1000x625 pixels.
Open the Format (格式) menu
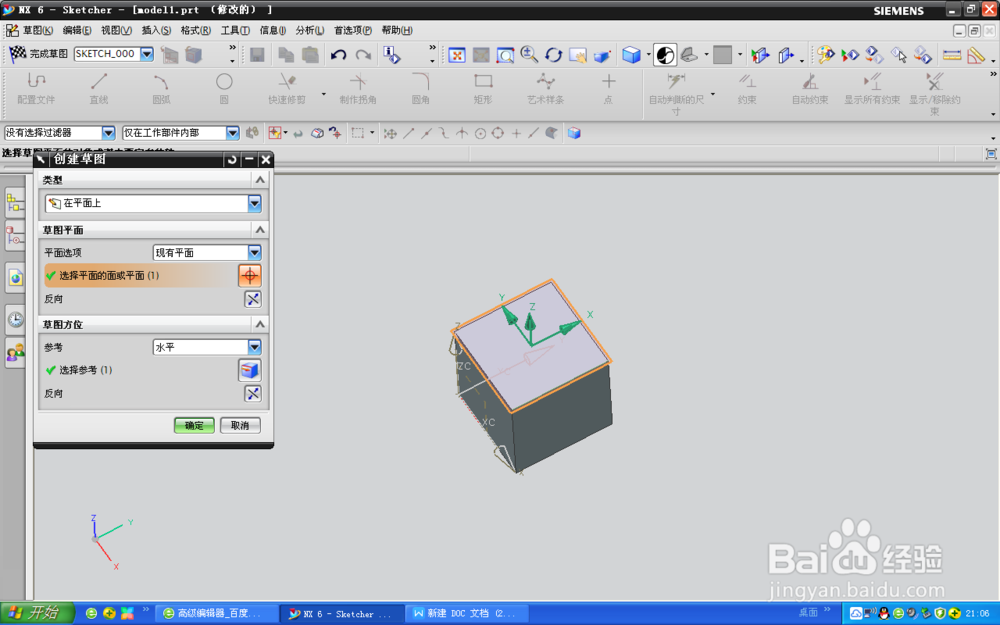[195, 30]
